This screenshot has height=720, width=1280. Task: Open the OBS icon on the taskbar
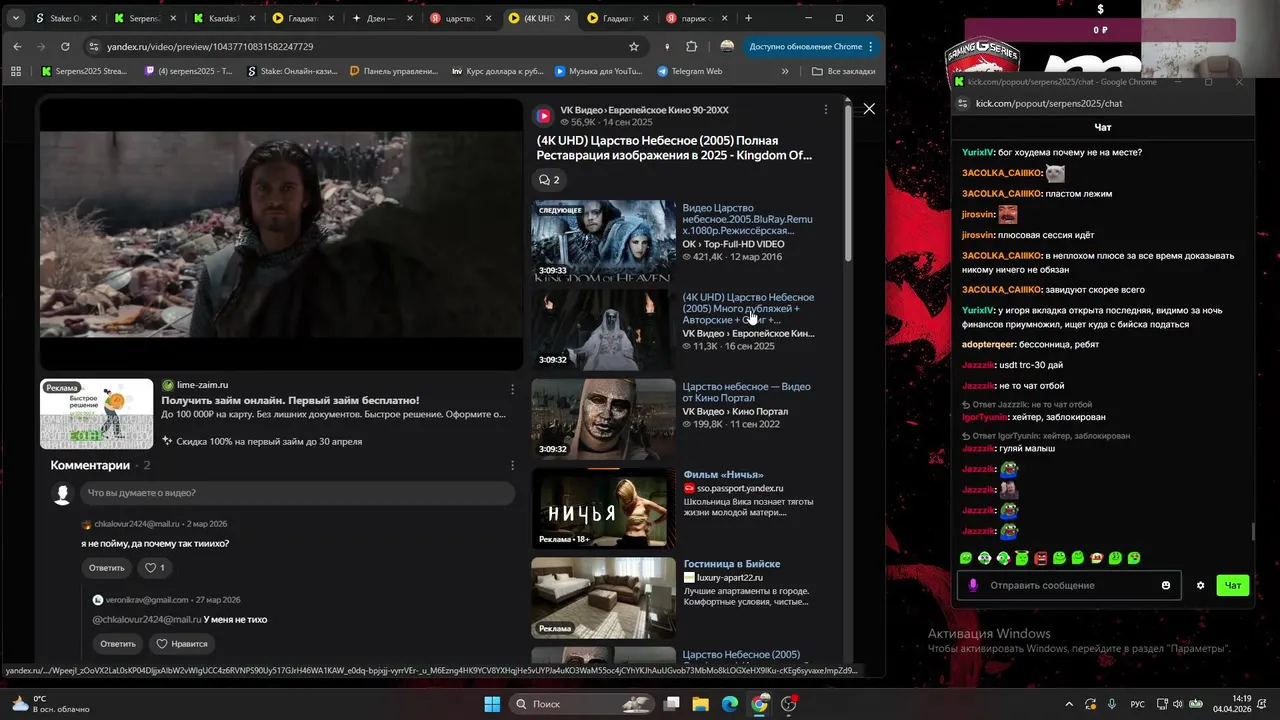790,704
